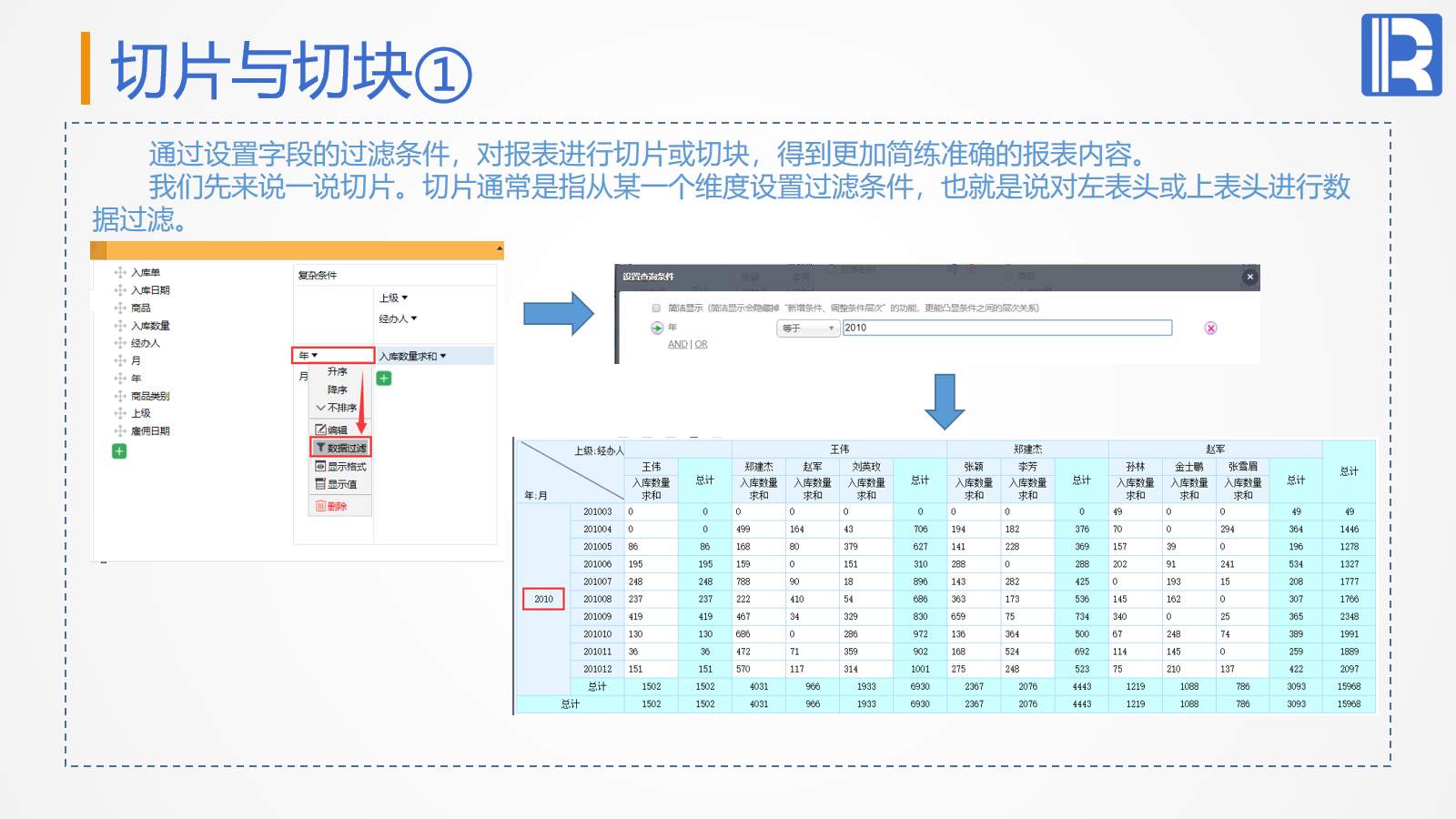Click the 刘英玫 column header
This screenshot has height=819, width=1456.
pos(866,467)
